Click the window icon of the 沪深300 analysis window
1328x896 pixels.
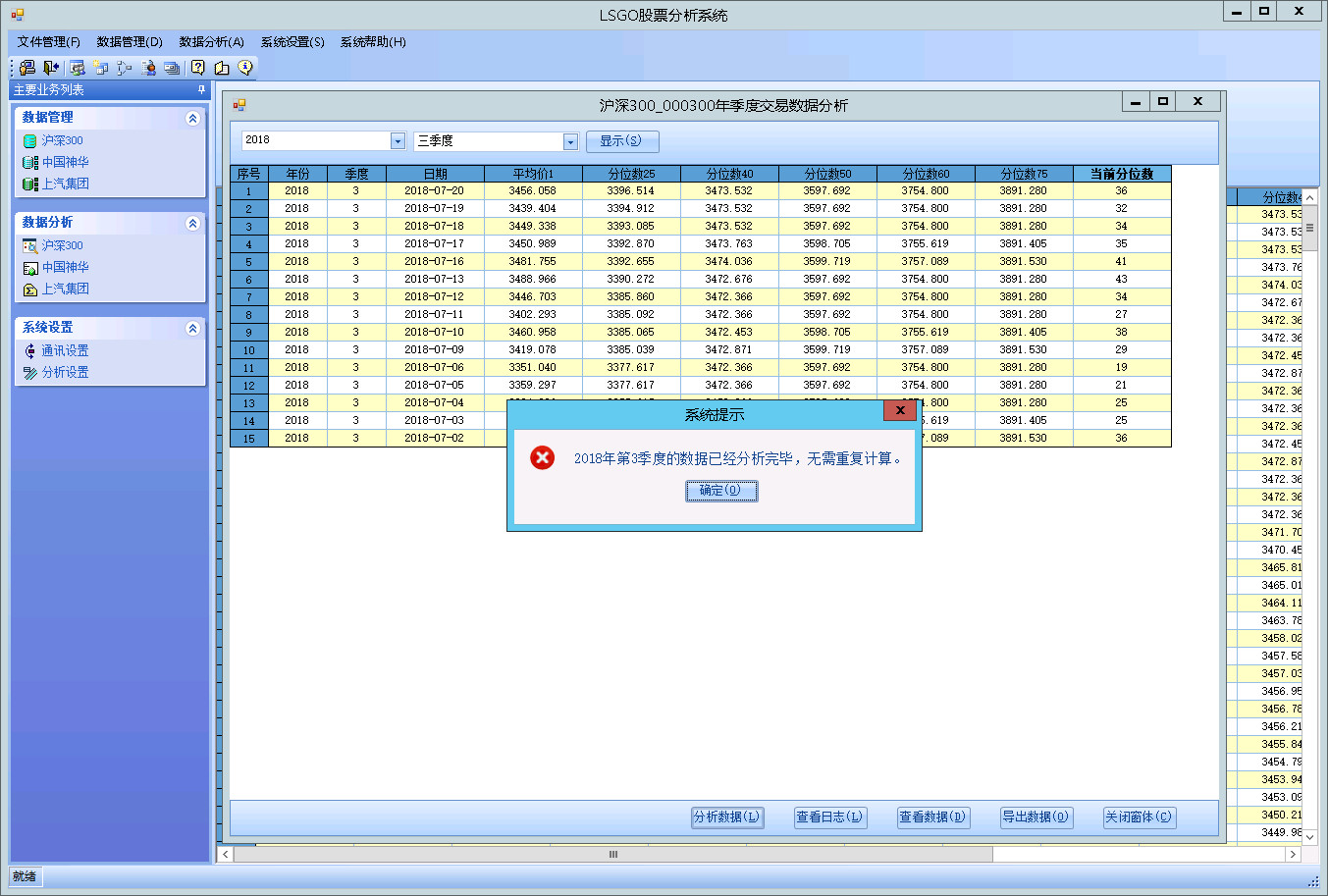tap(239, 105)
